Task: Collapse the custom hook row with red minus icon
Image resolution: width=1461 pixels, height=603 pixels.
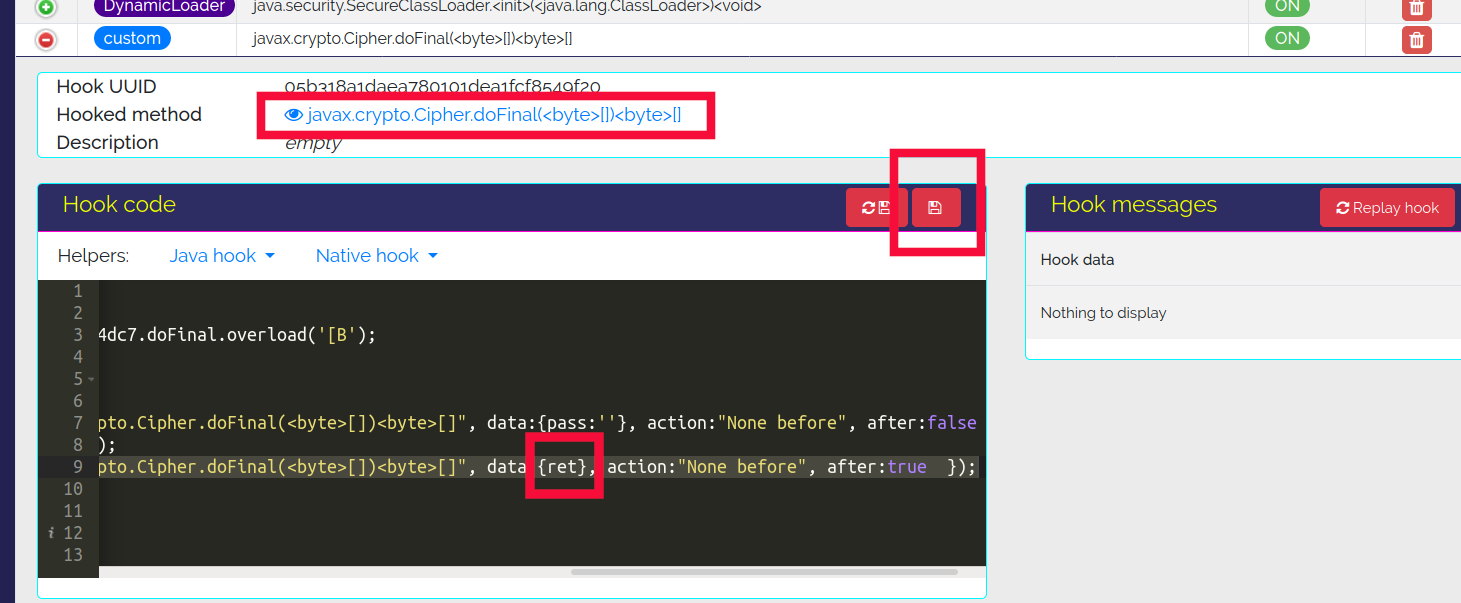Action: (x=46, y=40)
